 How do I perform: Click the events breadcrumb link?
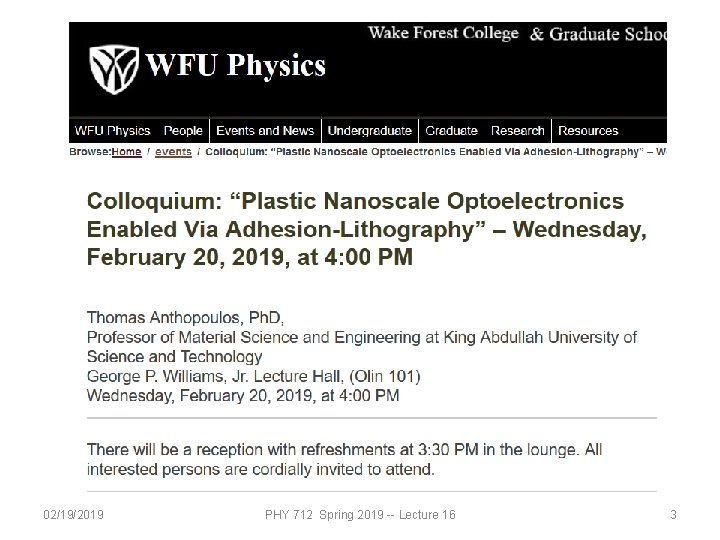(x=174, y=152)
